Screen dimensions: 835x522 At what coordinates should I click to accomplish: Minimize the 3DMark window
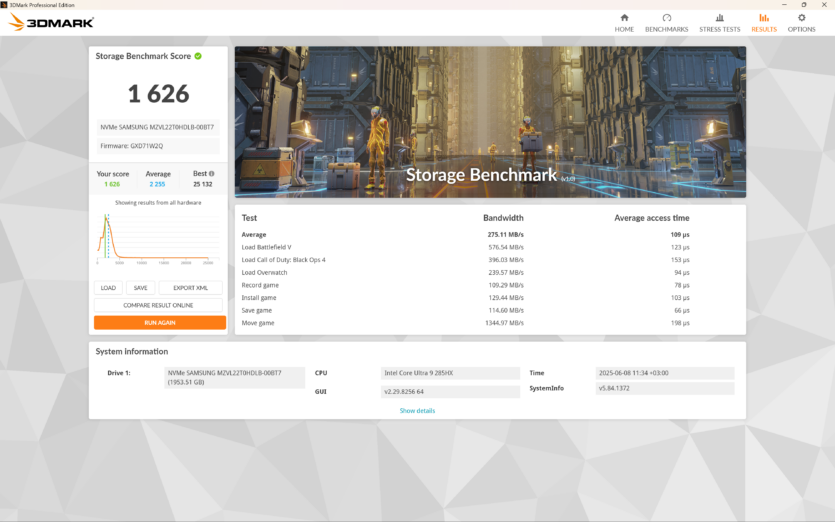[x=784, y=5]
